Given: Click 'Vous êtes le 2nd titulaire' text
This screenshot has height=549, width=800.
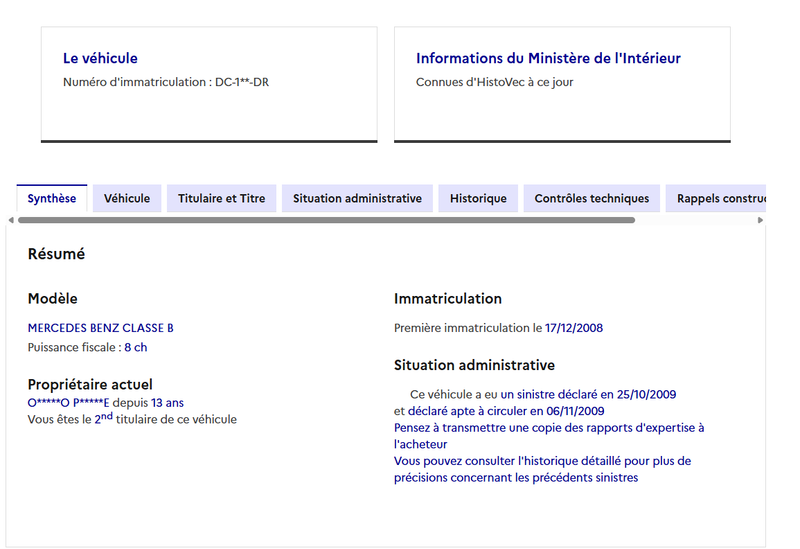Looking at the screenshot, I should pyautogui.click(x=132, y=419).
